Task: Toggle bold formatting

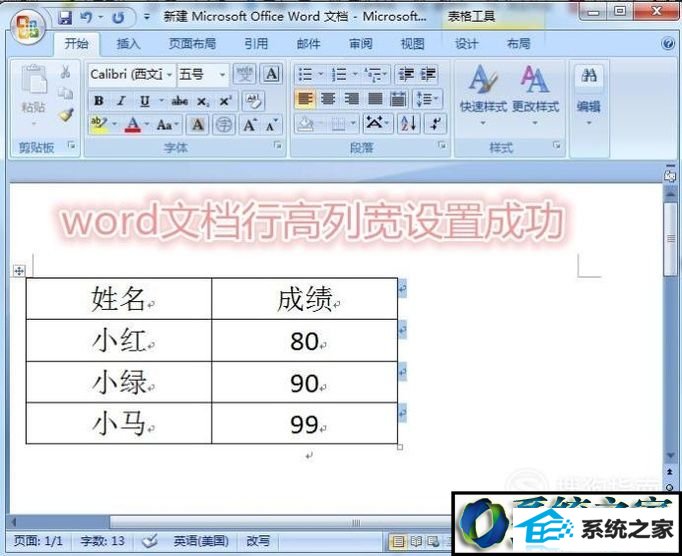Action: coord(98,100)
